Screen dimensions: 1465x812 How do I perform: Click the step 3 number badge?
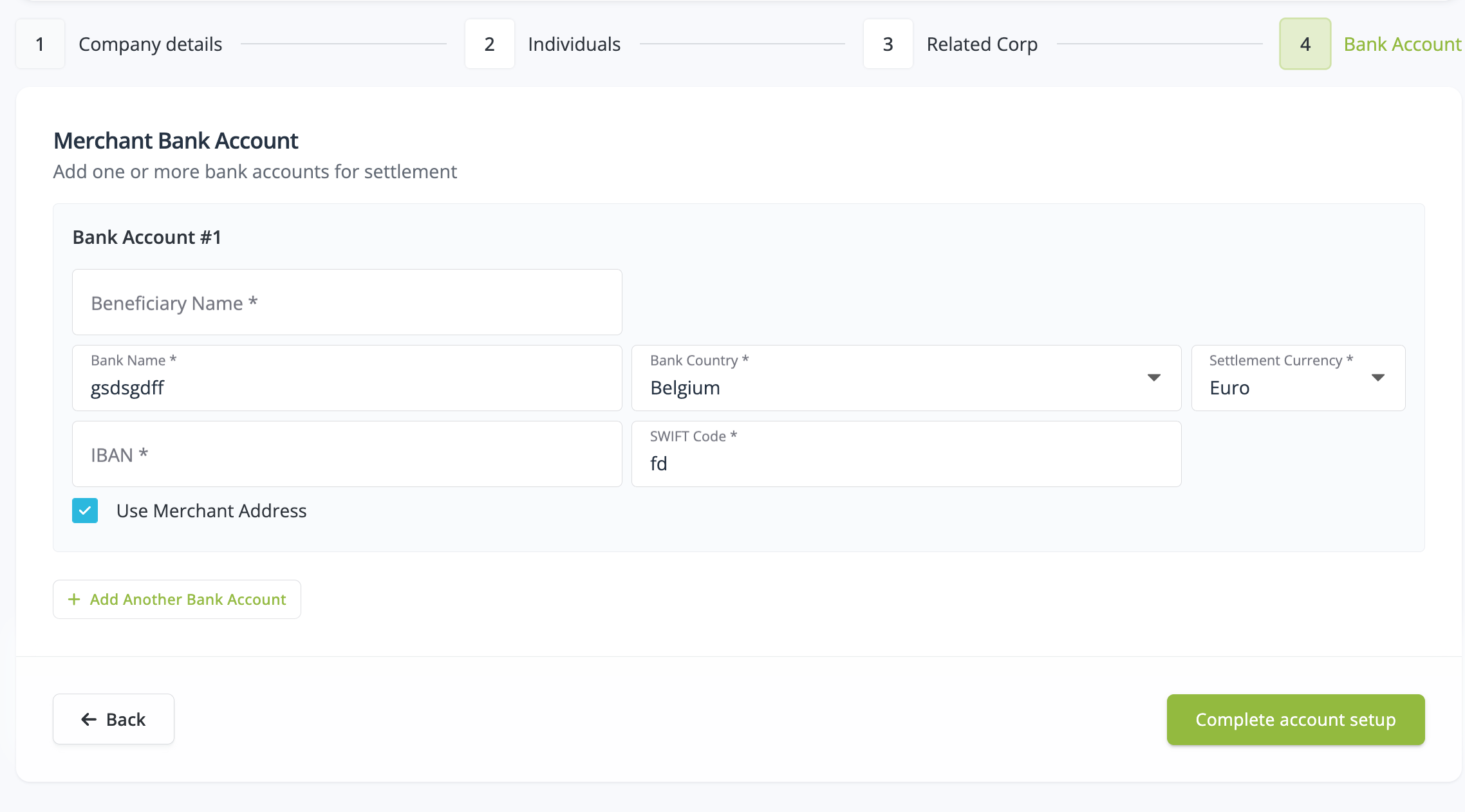point(888,44)
